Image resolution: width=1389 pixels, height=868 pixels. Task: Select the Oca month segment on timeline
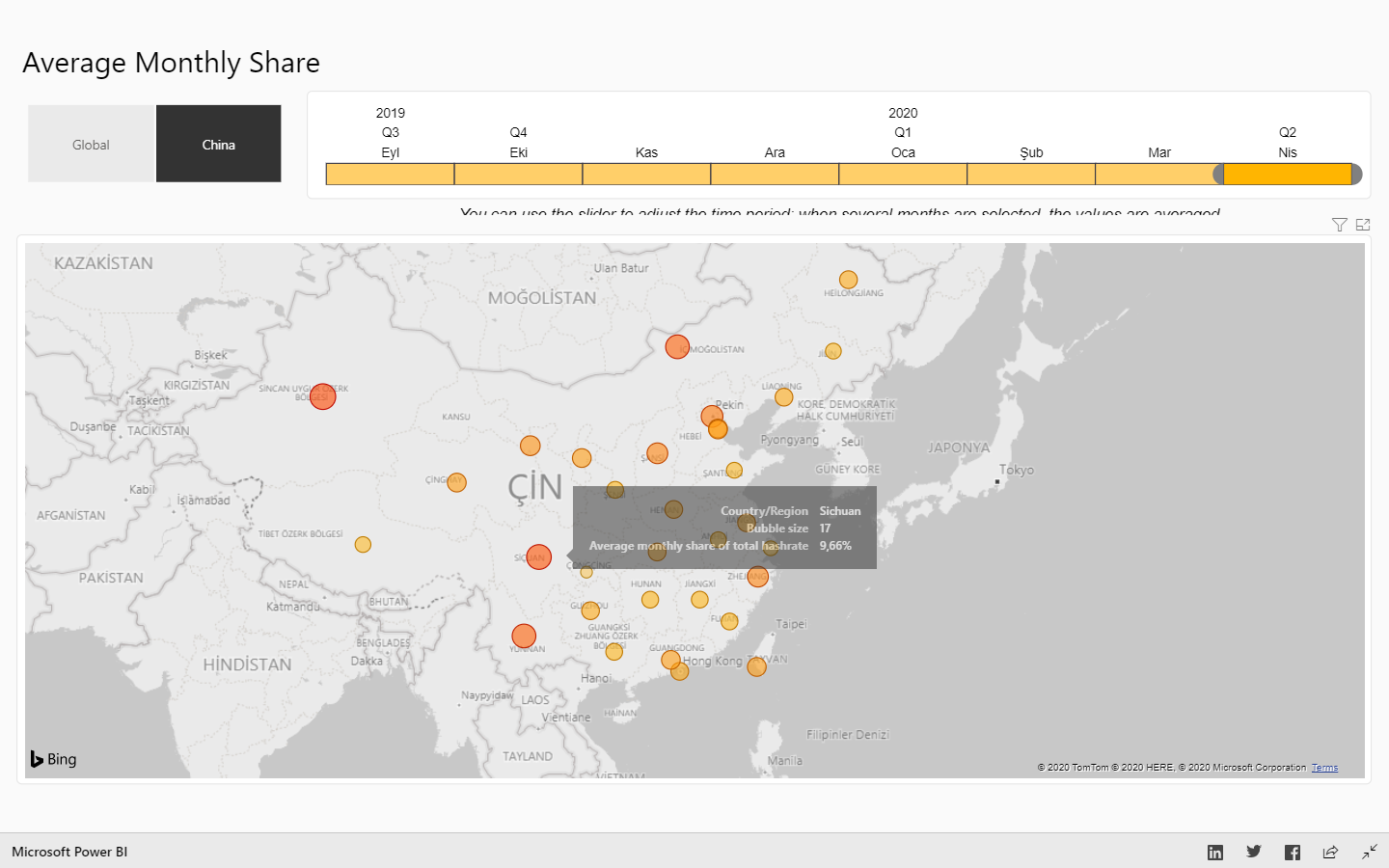point(903,175)
